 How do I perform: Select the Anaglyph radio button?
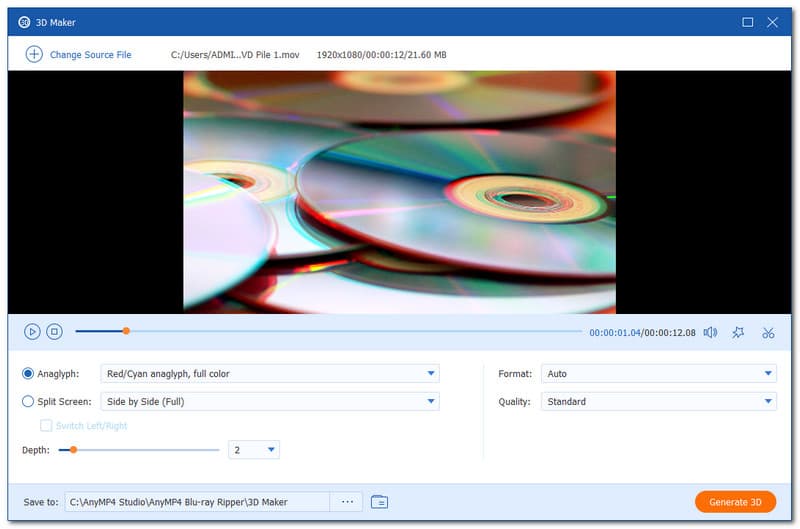point(28,374)
